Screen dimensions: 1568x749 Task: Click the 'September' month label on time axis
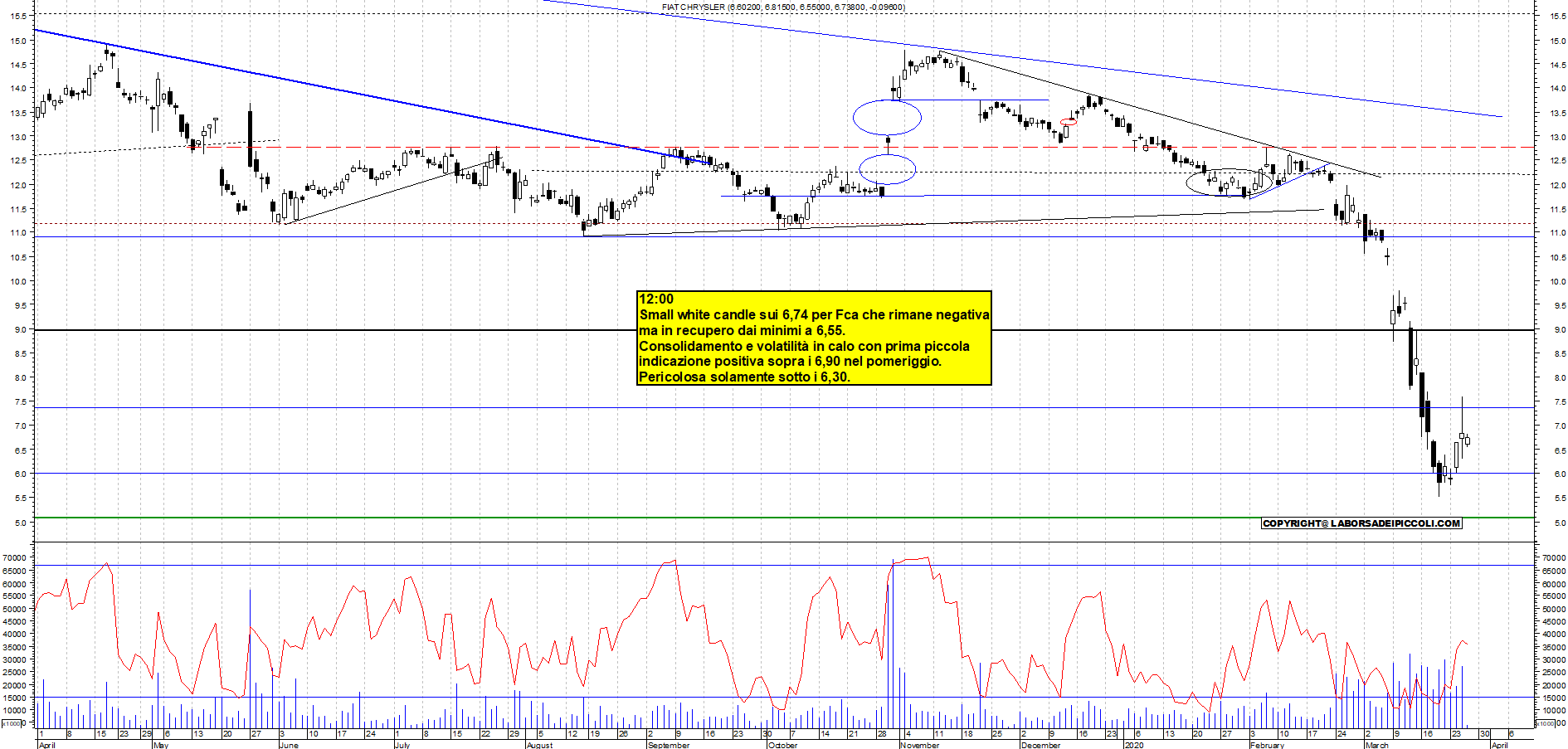click(669, 745)
